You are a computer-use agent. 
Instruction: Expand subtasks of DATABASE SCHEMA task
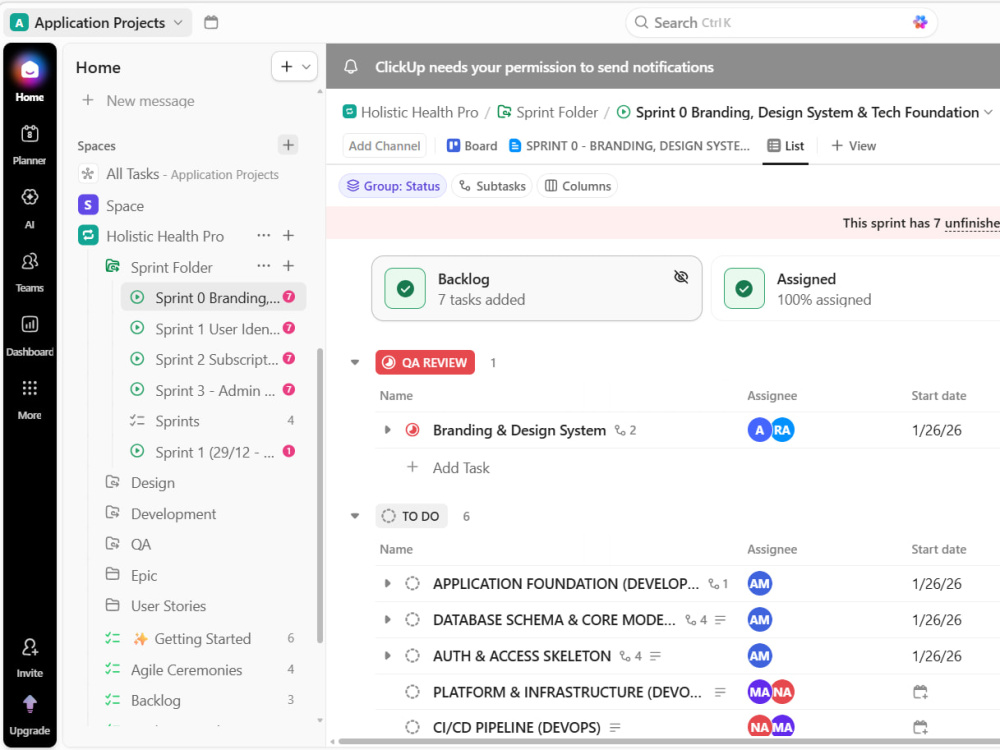click(x=387, y=620)
